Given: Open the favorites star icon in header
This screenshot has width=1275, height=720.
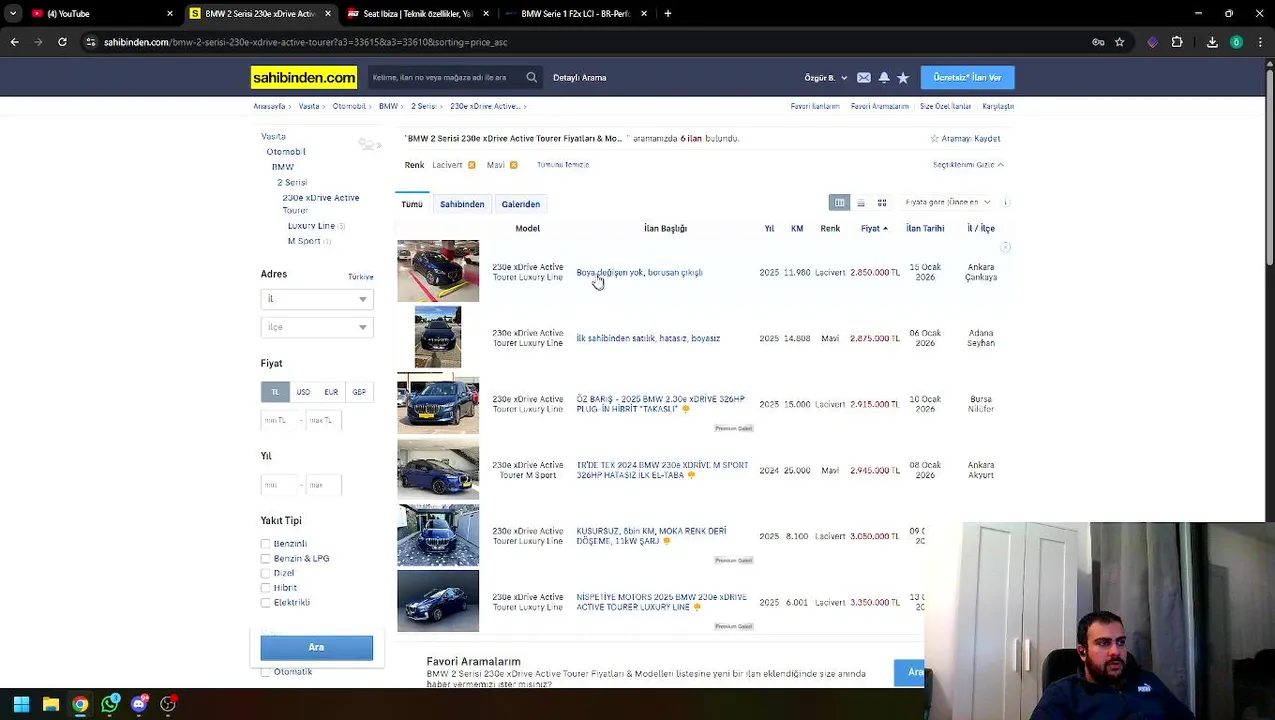Looking at the screenshot, I should (x=903, y=77).
